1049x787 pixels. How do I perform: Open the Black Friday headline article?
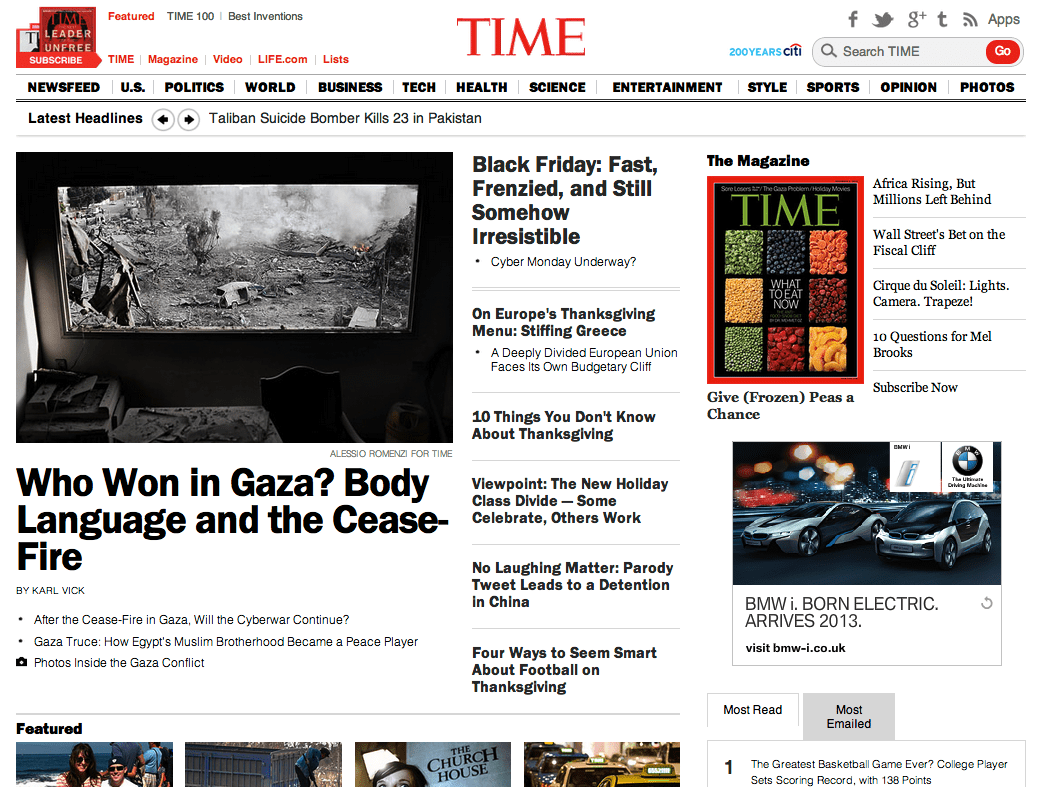coord(564,201)
